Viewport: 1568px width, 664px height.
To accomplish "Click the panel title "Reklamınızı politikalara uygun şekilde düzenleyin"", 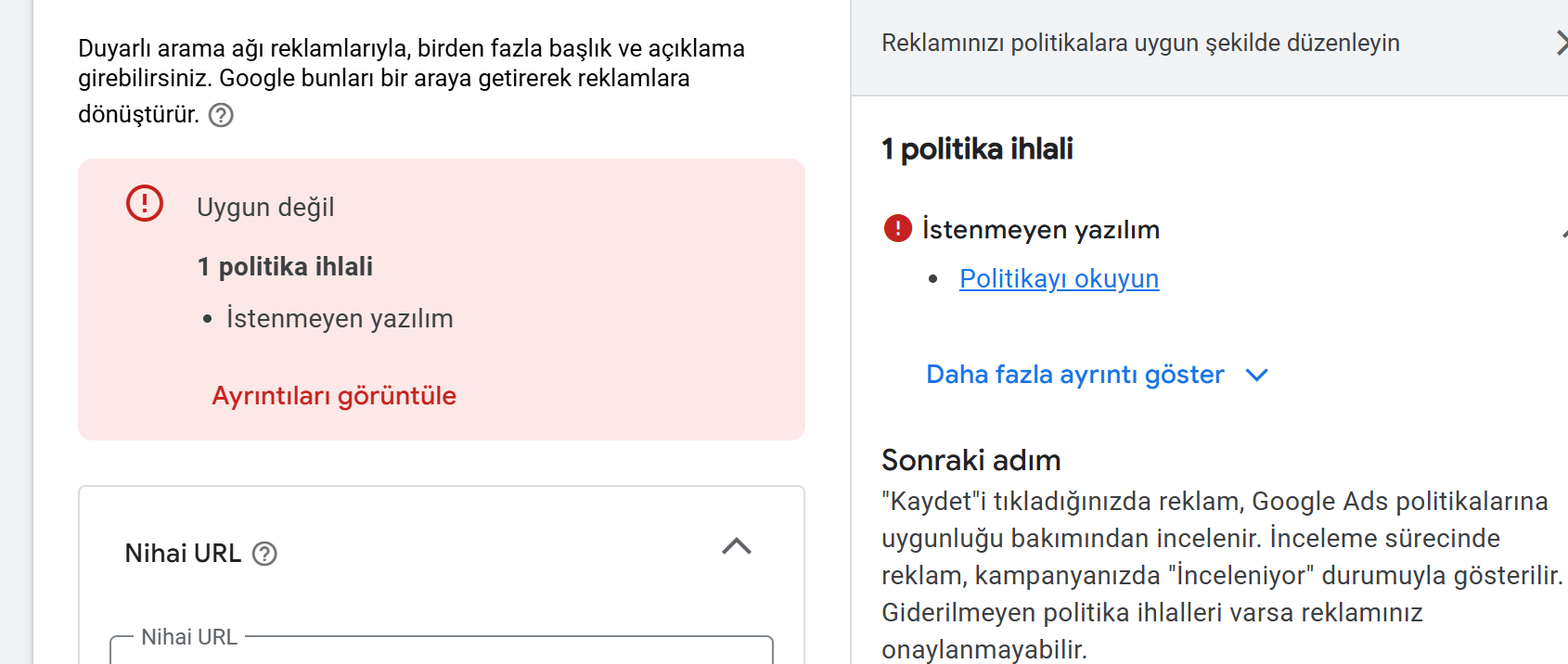I will [1140, 44].
